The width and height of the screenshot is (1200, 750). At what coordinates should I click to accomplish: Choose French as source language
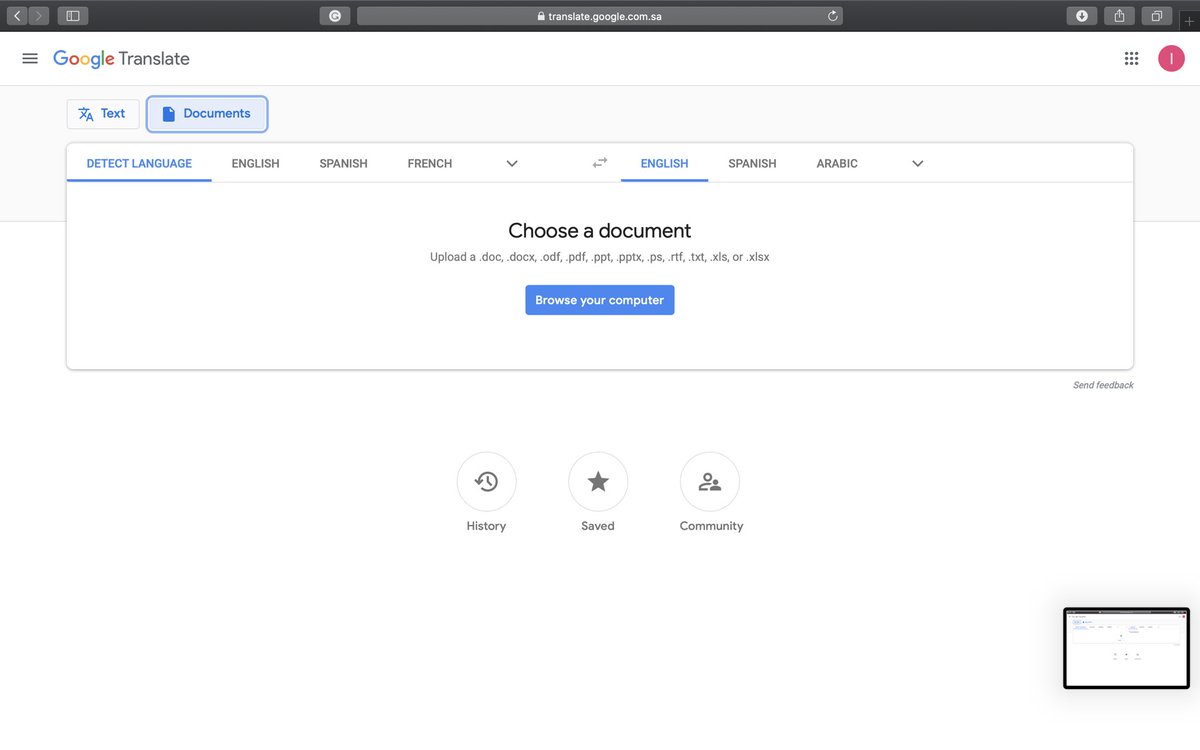coord(430,163)
